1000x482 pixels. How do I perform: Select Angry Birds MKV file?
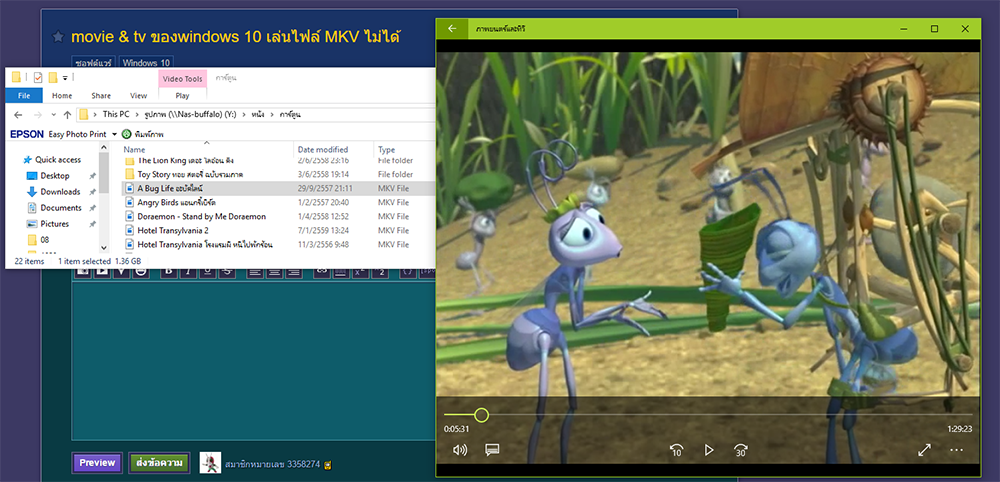[x=278, y=202]
